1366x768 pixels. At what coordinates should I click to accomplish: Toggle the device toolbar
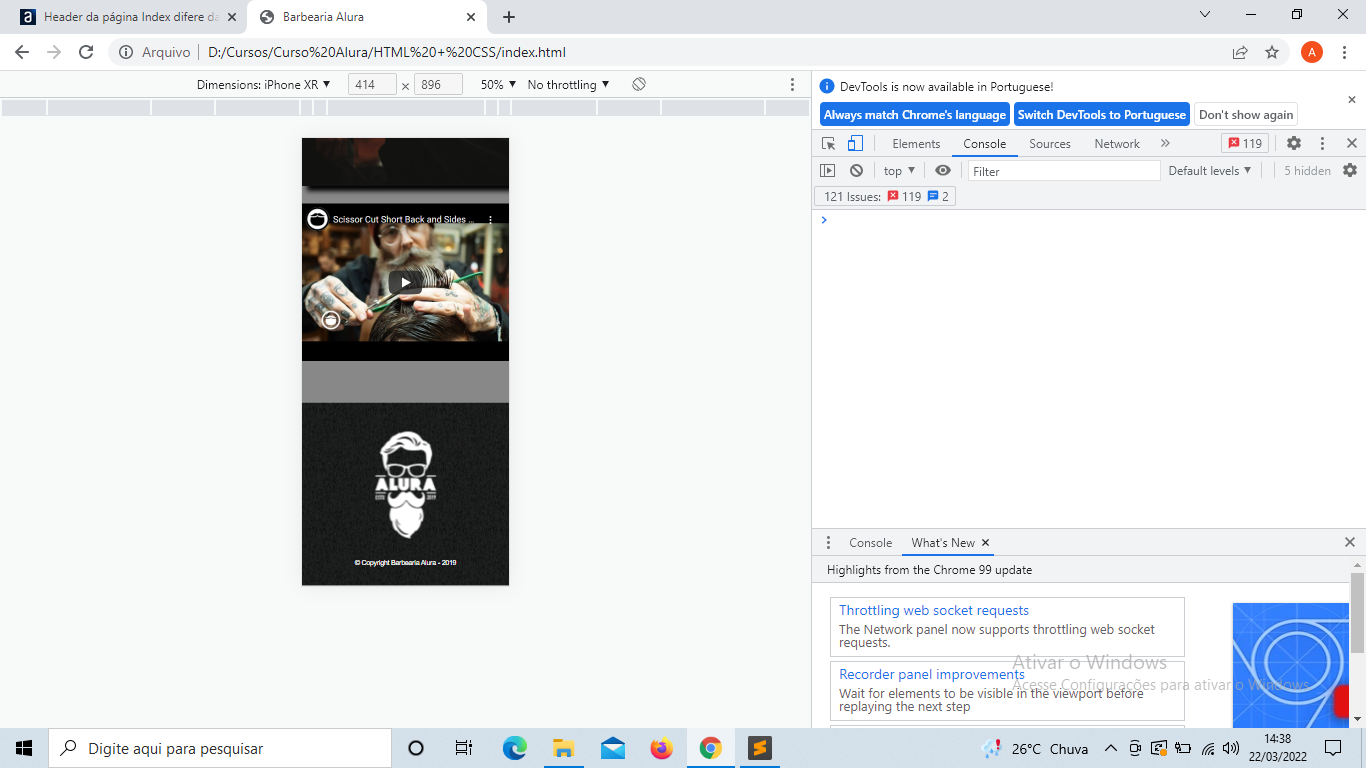[855, 143]
